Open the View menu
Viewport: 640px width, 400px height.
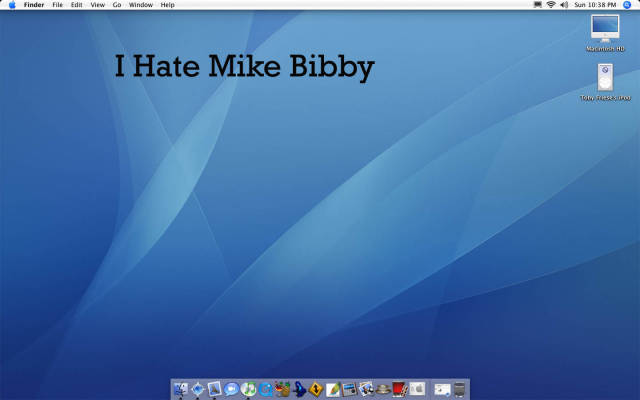click(x=98, y=5)
